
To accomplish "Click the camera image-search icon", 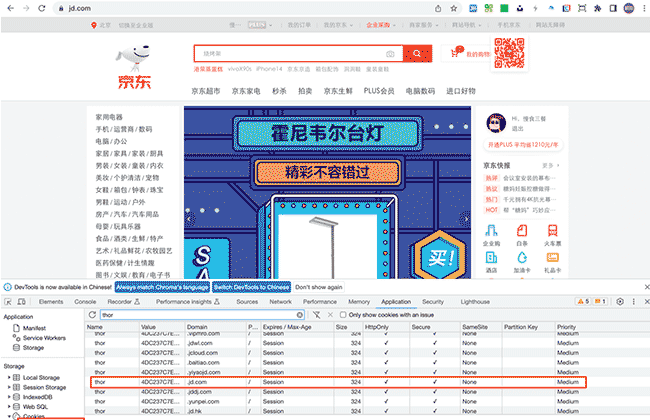I will tap(390, 54).
